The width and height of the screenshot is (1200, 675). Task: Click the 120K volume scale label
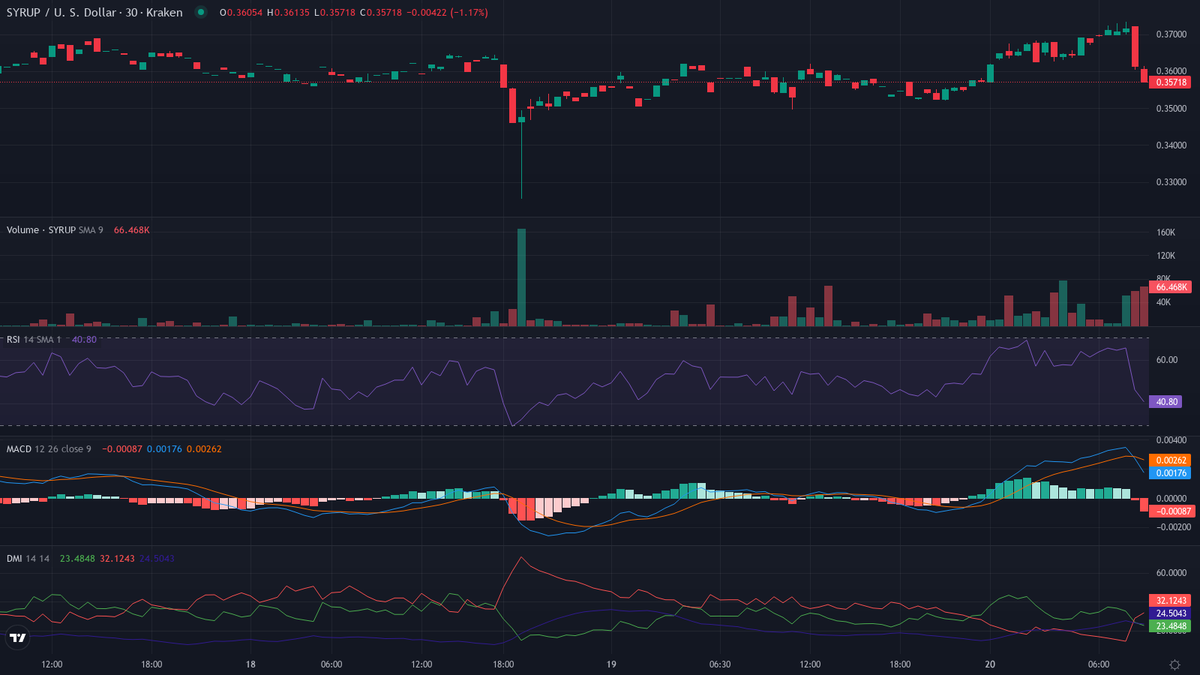pos(1166,256)
